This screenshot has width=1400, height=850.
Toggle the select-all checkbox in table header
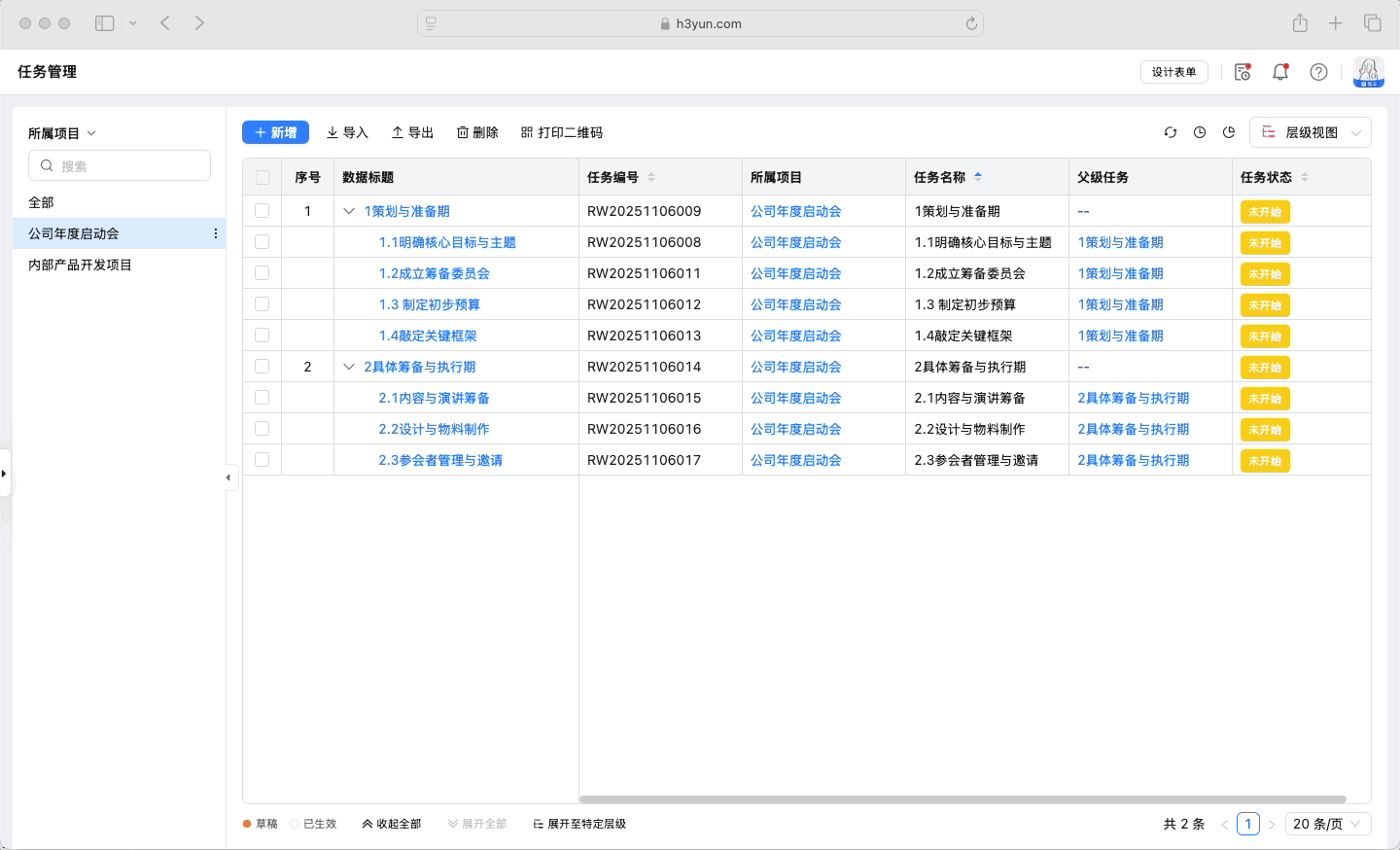(262, 177)
